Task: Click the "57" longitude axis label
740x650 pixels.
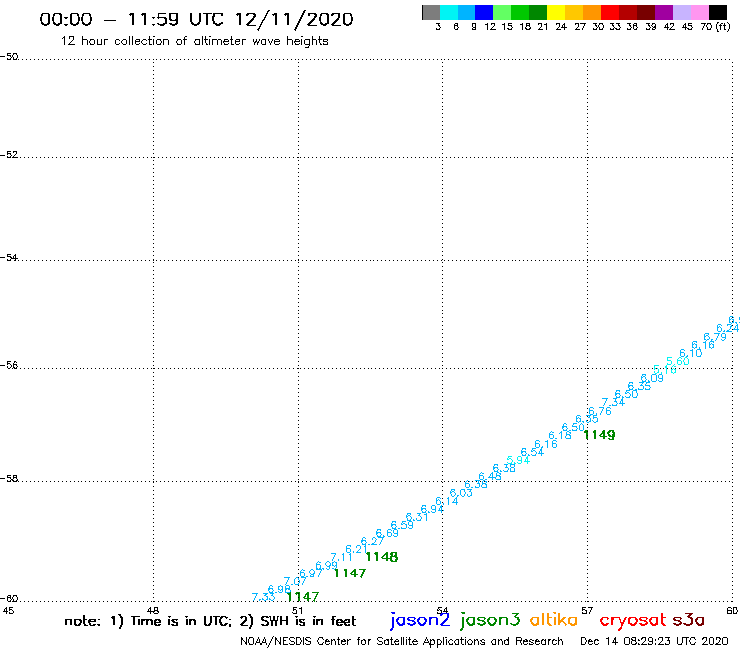Action: (x=587, y=610)
